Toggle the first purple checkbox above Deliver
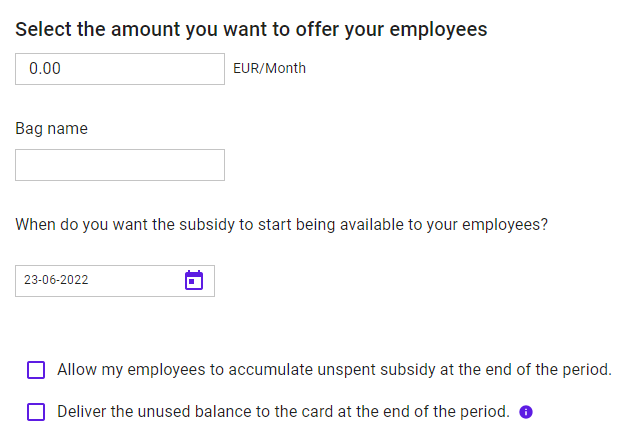Screen dimensions: 627x433 [36, 370]
